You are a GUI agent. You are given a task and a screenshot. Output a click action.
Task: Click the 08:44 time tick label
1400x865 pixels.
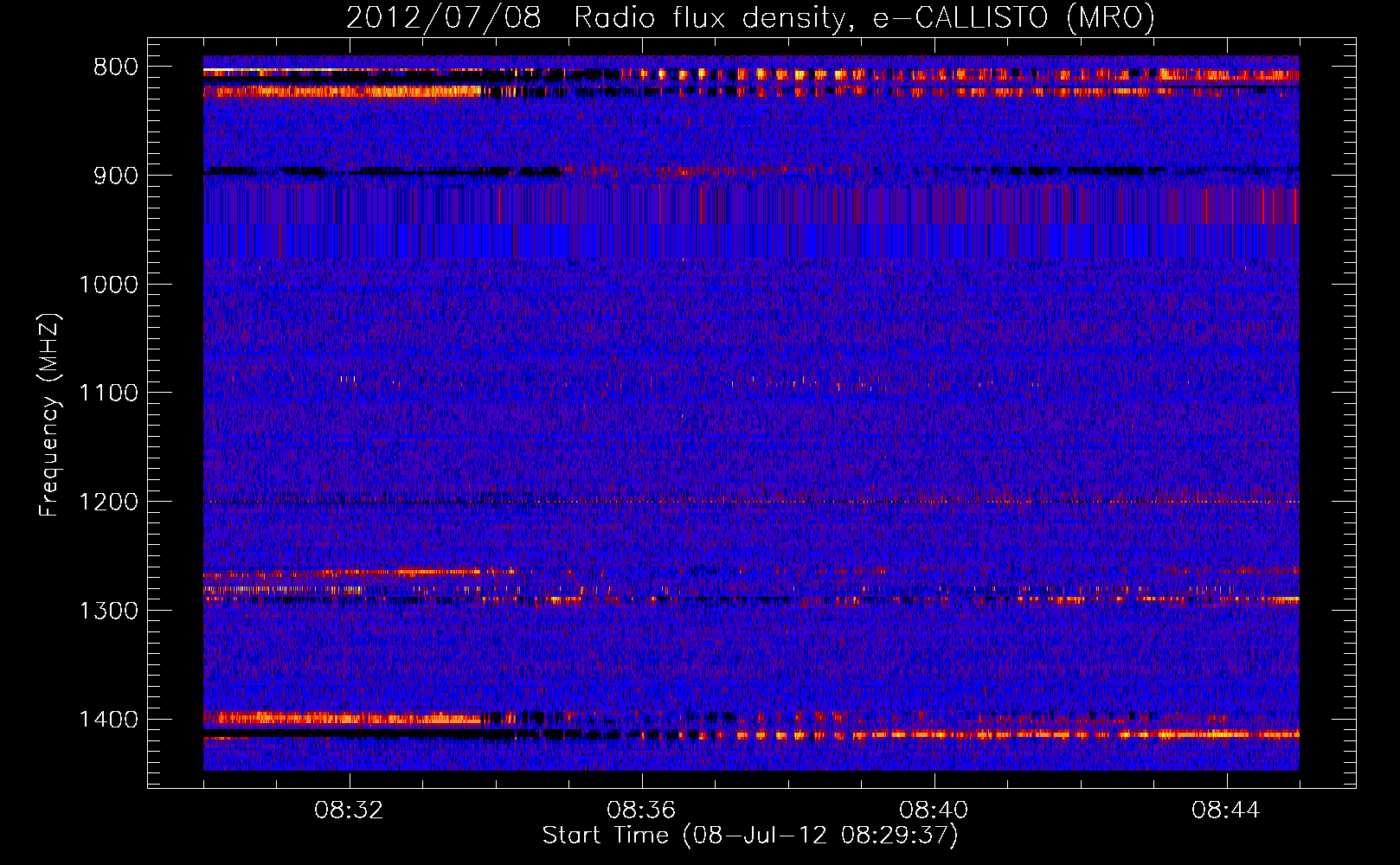1226,811
